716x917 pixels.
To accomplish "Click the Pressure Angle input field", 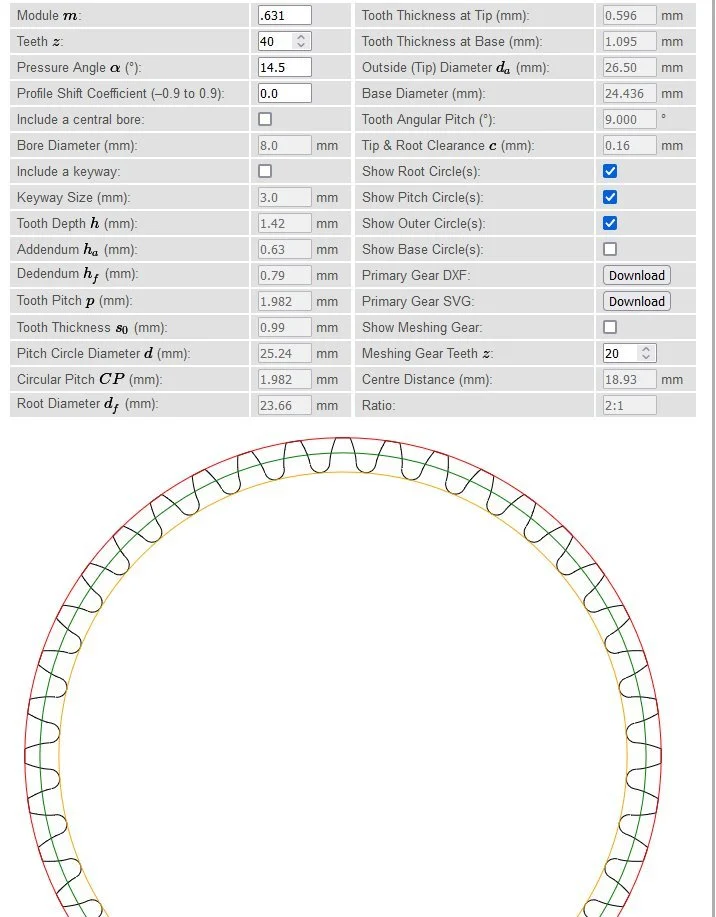I will tap(284, 67).
